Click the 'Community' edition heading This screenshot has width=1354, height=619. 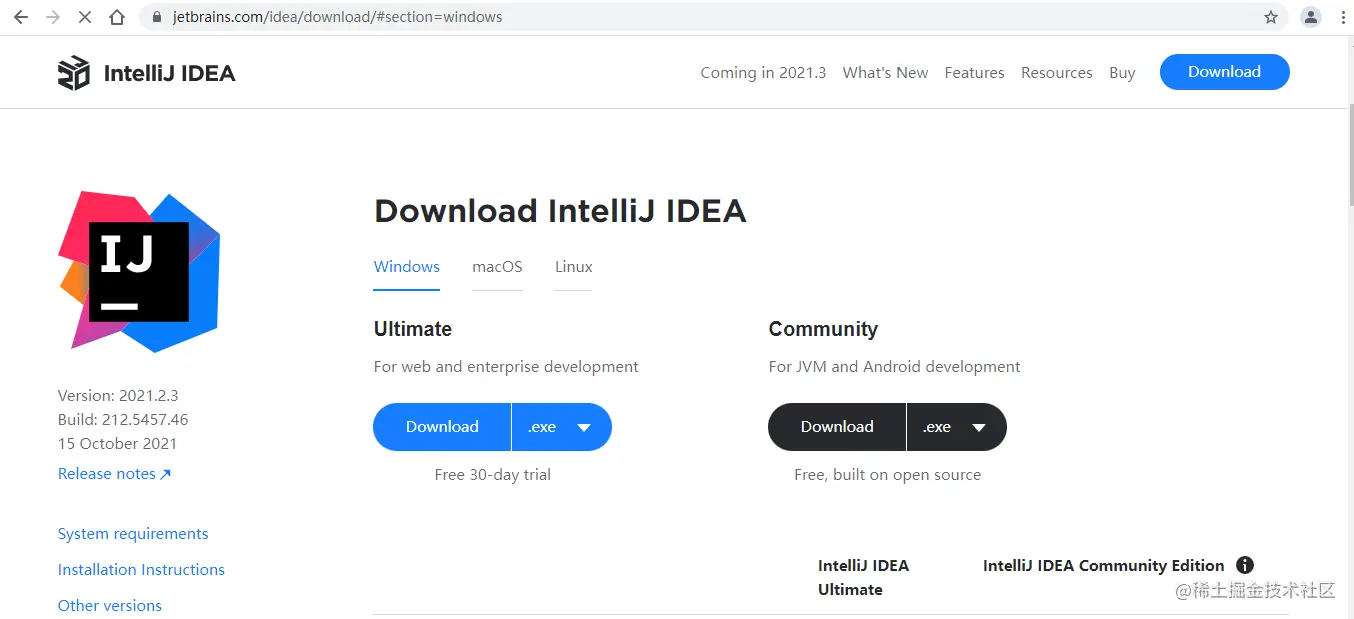tap(823, 329)
